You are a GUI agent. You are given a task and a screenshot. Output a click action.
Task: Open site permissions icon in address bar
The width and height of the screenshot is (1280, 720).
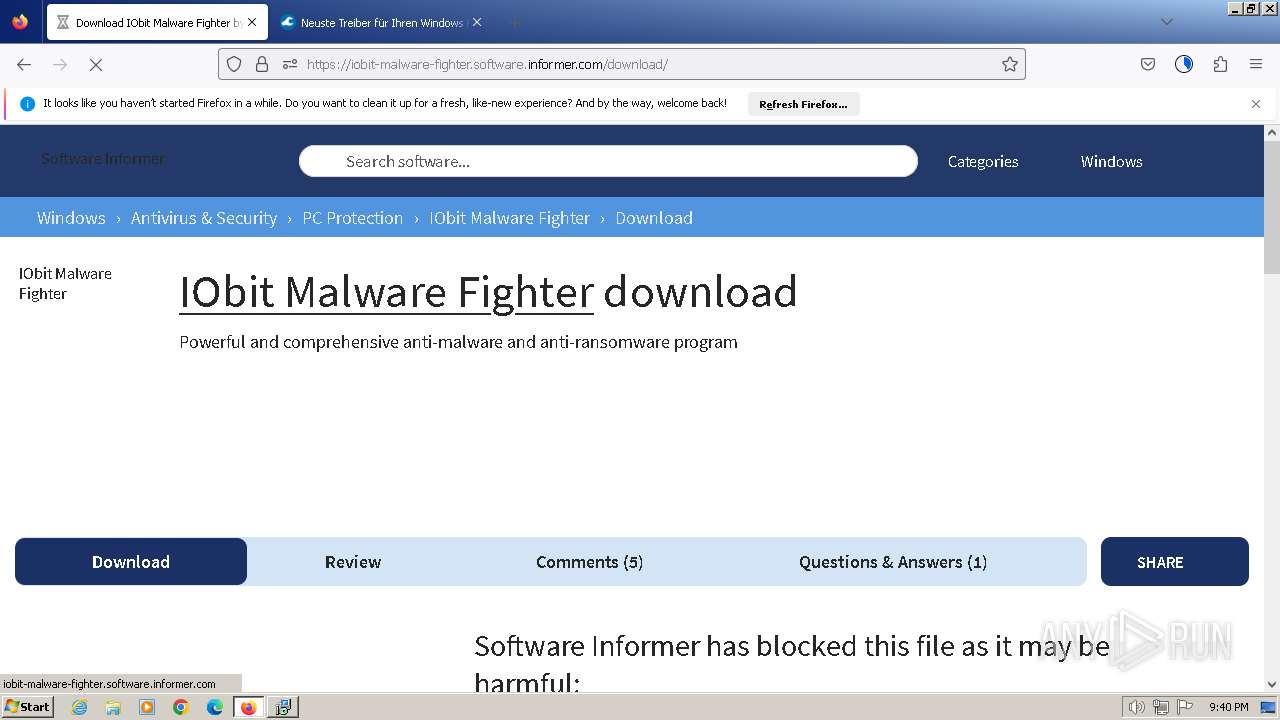click(290, 64)
